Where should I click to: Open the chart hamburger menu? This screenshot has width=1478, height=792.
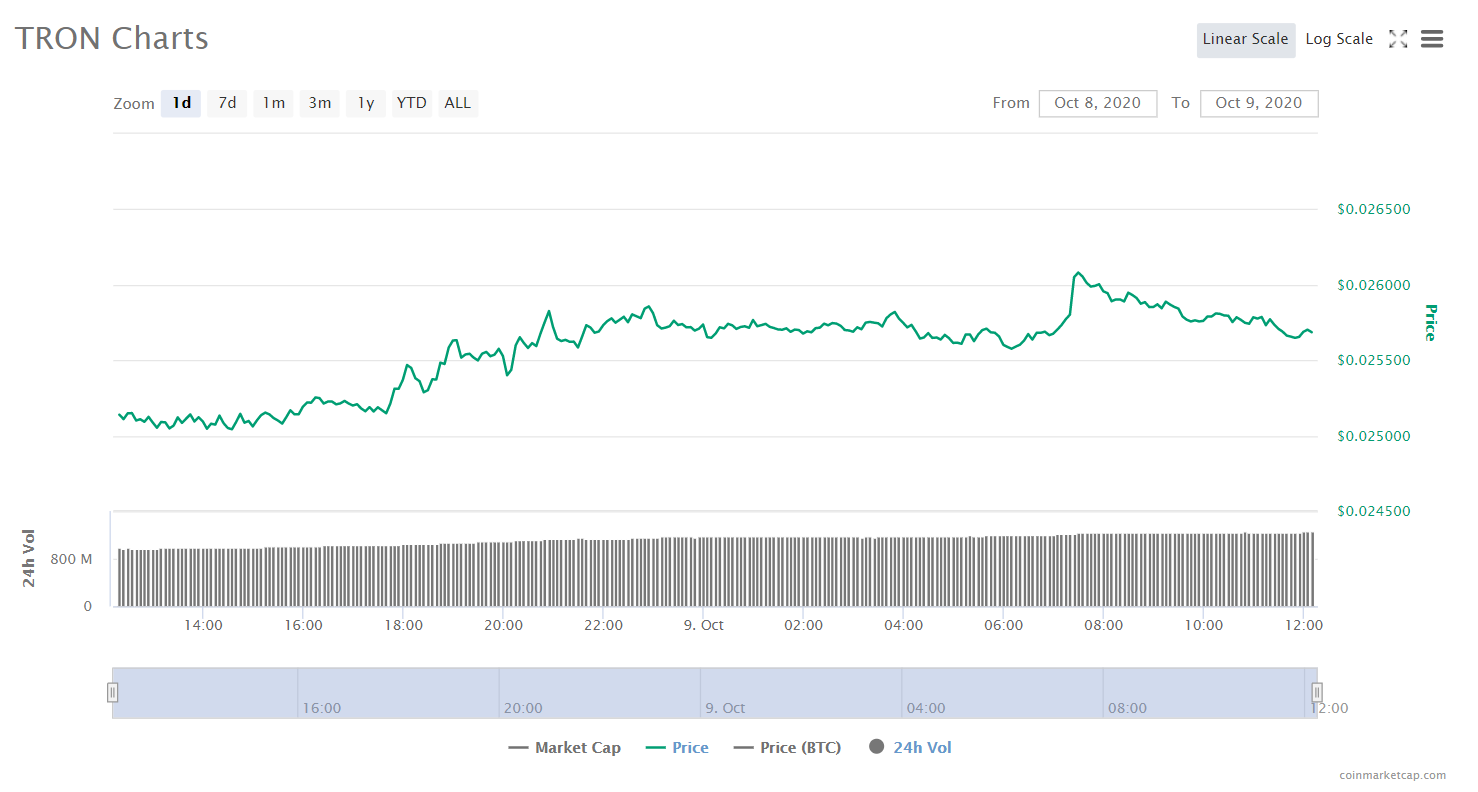click(1431, 39)
